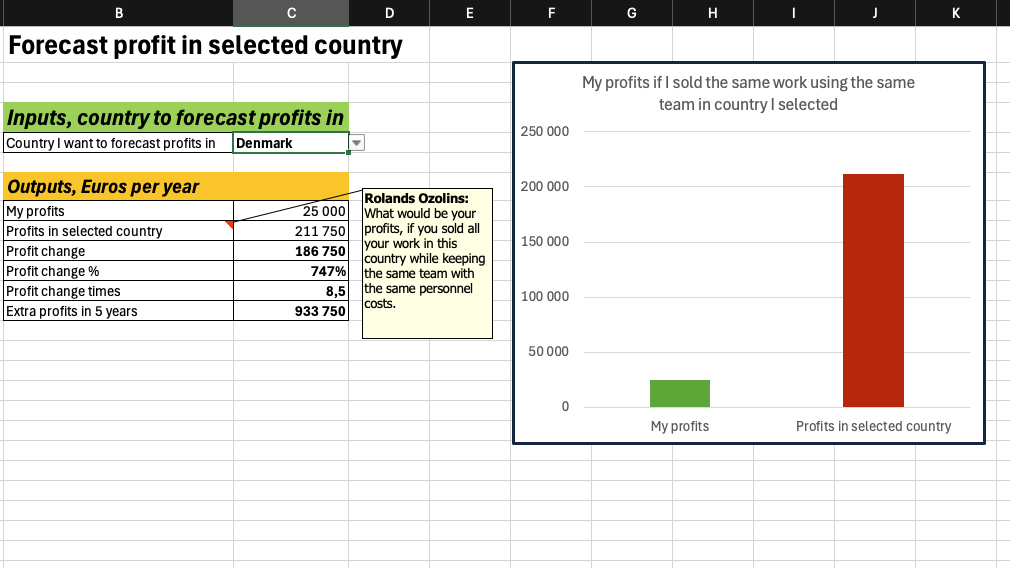Click the red comment indicator triangle
The width and height of the screenshot is (1010, 568).
point(230,225)
